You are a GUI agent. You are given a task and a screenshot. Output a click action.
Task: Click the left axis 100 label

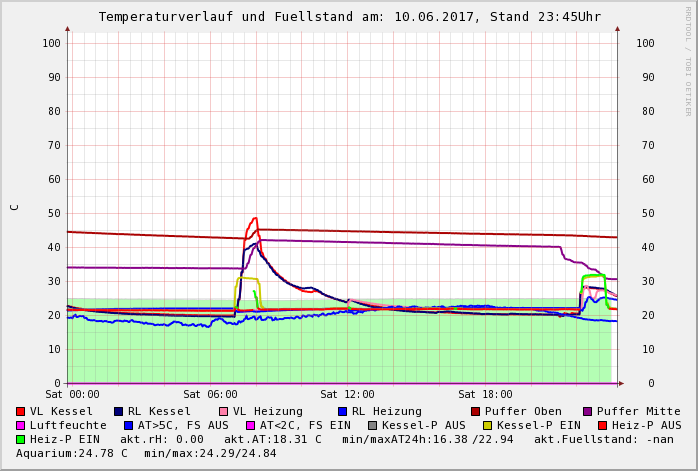[x=52, y=43]
